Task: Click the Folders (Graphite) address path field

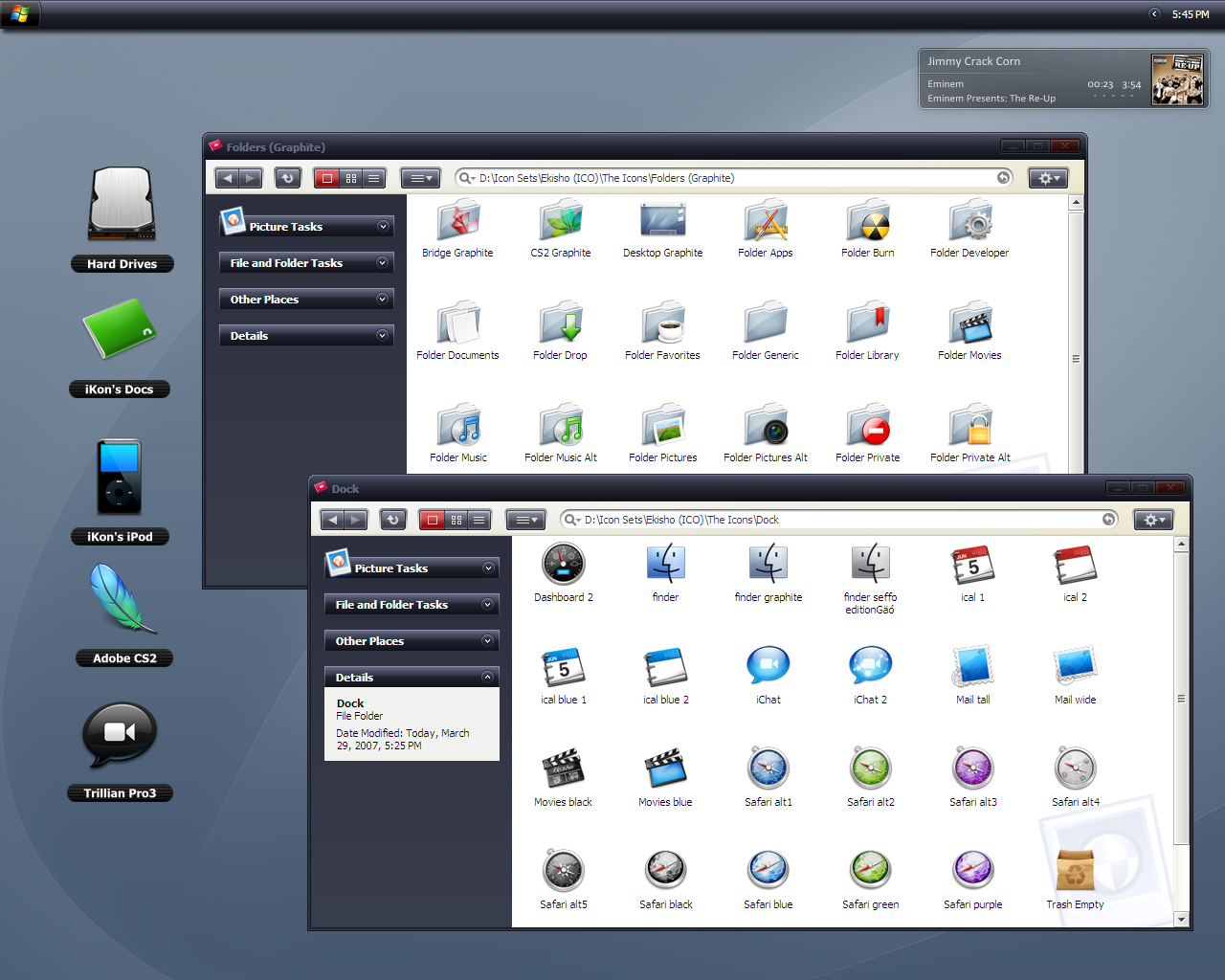Action: [734, 178]
